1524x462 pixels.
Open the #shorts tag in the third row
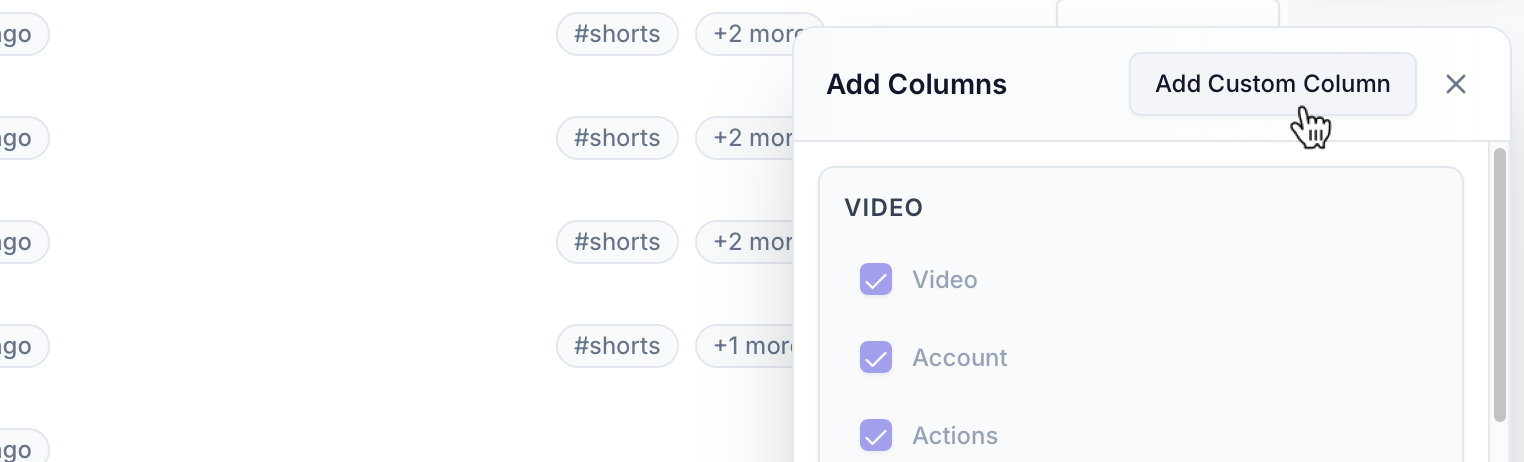coord(617,242)
